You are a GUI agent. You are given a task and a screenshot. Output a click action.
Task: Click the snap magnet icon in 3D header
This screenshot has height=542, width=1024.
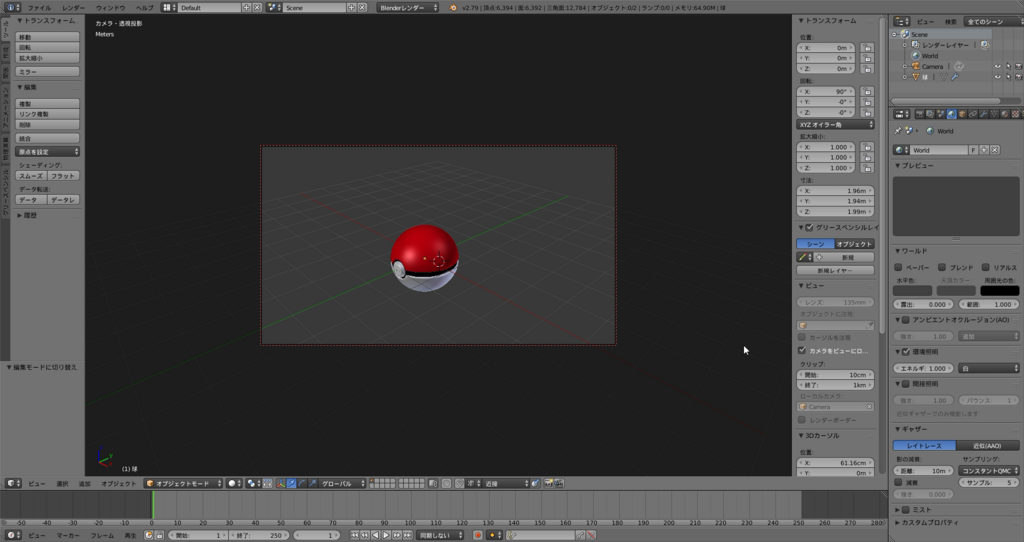pos(458,483)
